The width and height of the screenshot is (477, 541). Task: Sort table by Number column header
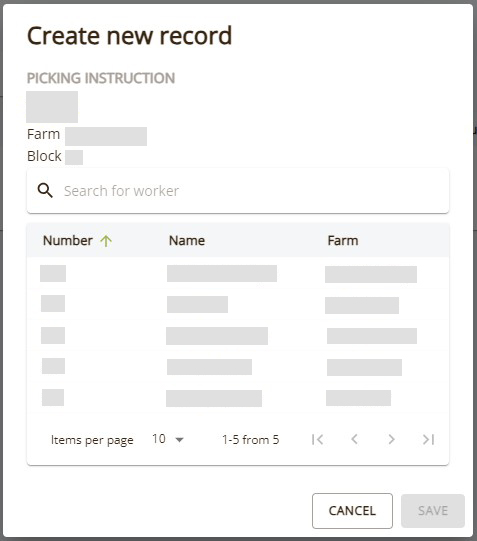tap(68, 240)
